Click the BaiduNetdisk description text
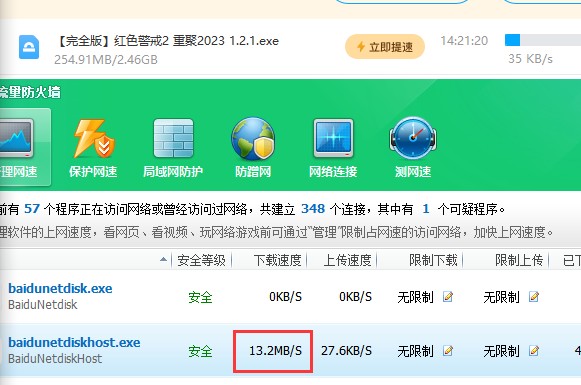581x385 pixels. [43, 305]
